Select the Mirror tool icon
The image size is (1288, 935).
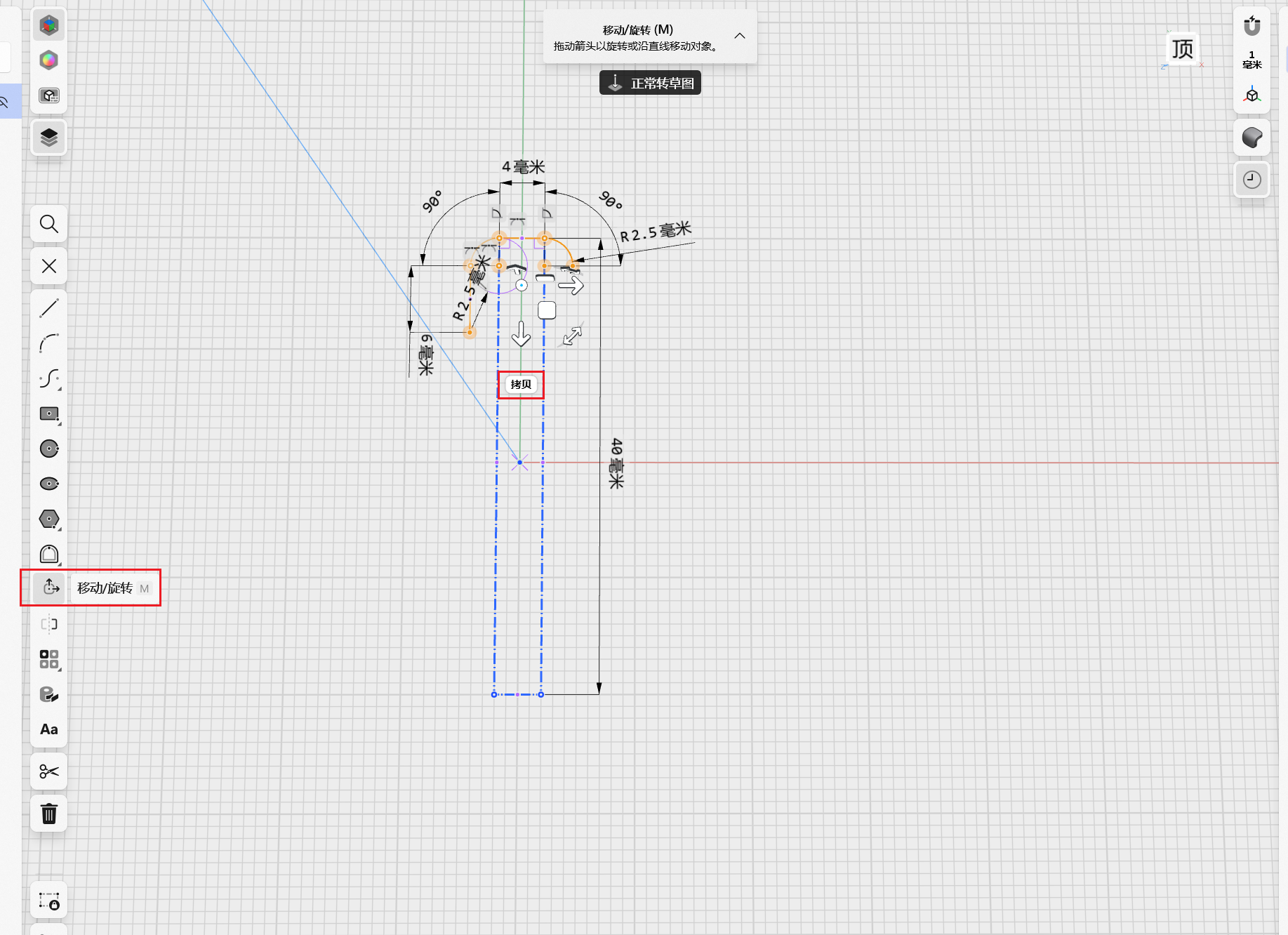[x=49, y=624]
